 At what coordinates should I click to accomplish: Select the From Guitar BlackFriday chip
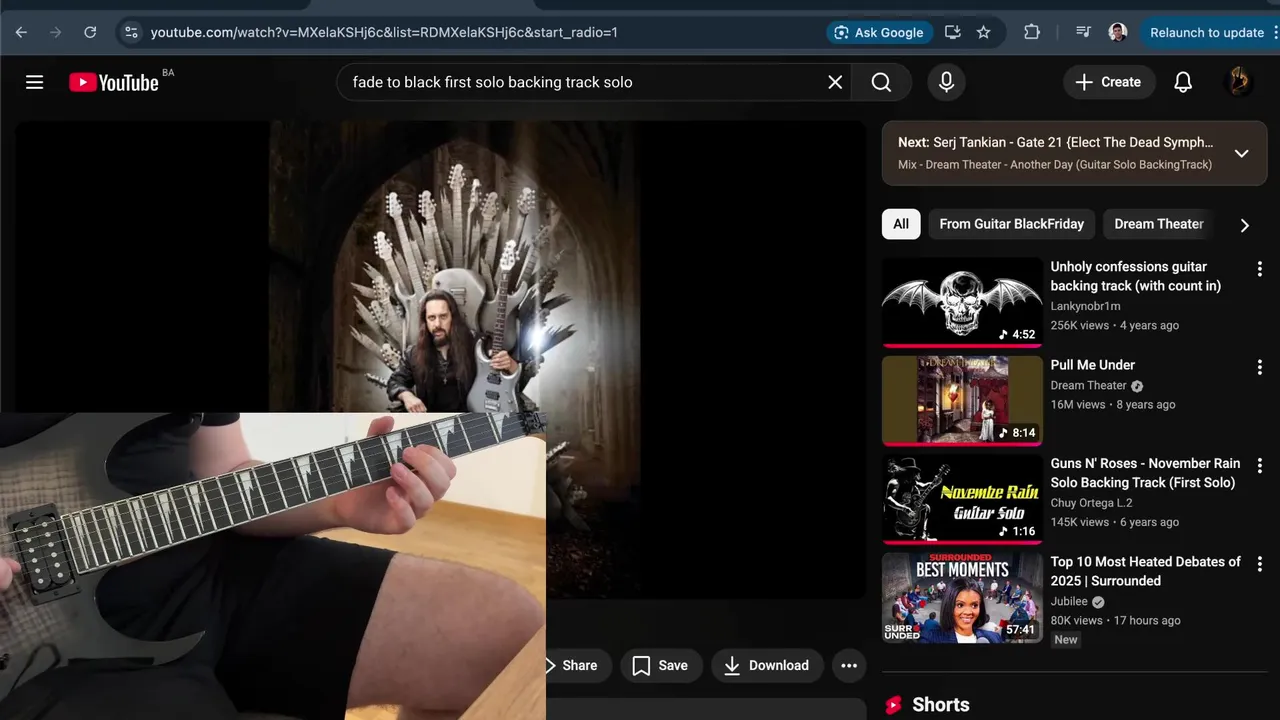click(x=1011, y=224)
